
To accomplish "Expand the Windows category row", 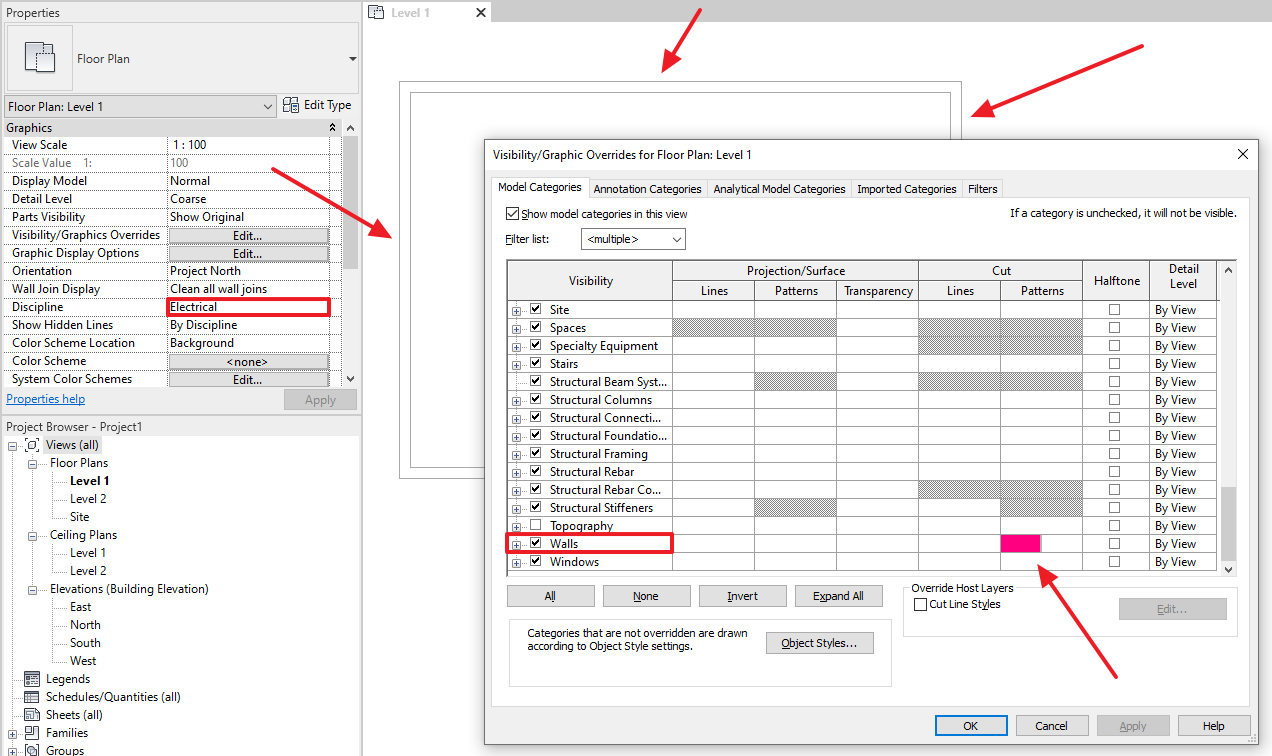I will tap(517, 562).
